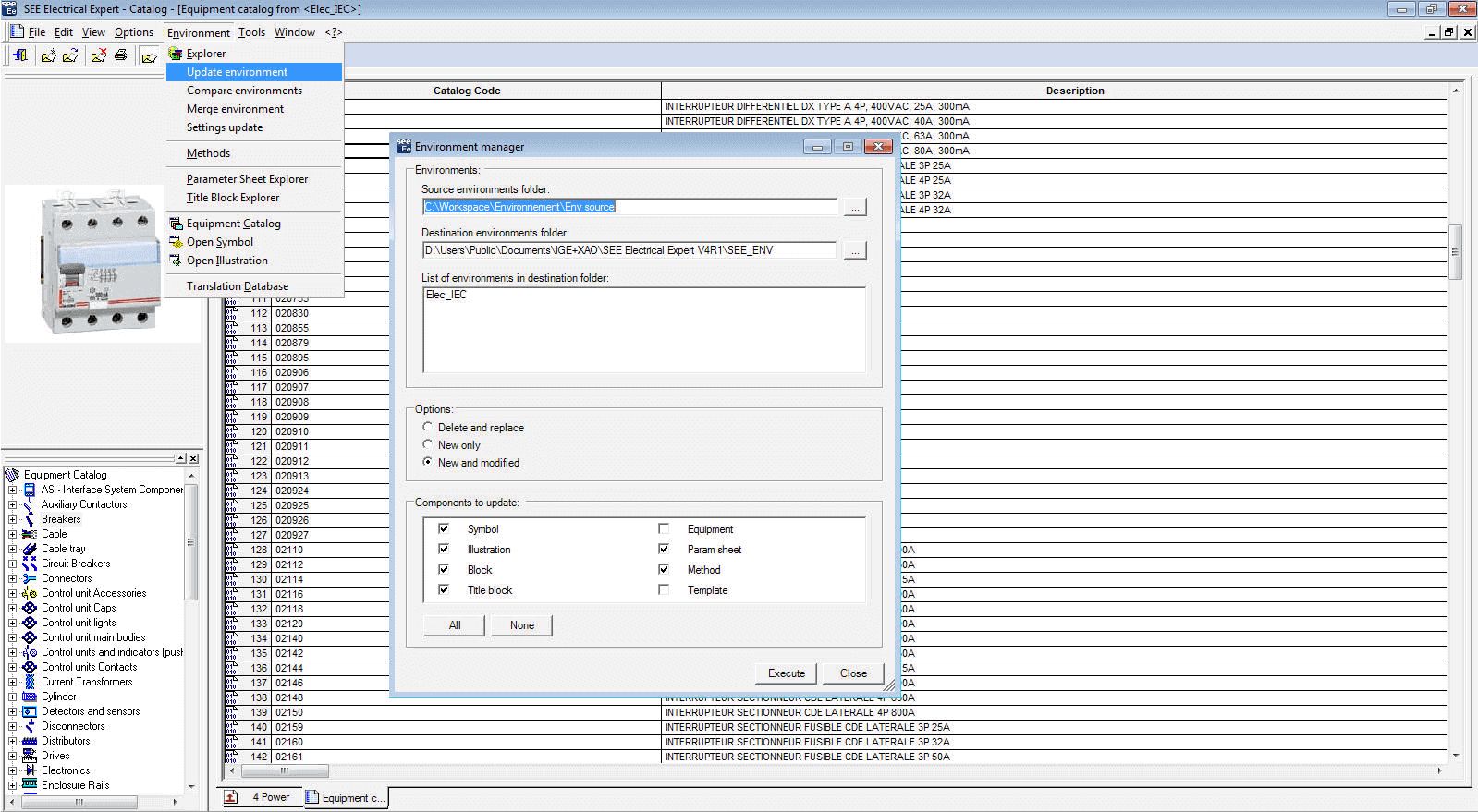The width and height of the screenshot is (1478, 812).
Task: Click the row icon for catalog row 112
Action: point(232,313)
